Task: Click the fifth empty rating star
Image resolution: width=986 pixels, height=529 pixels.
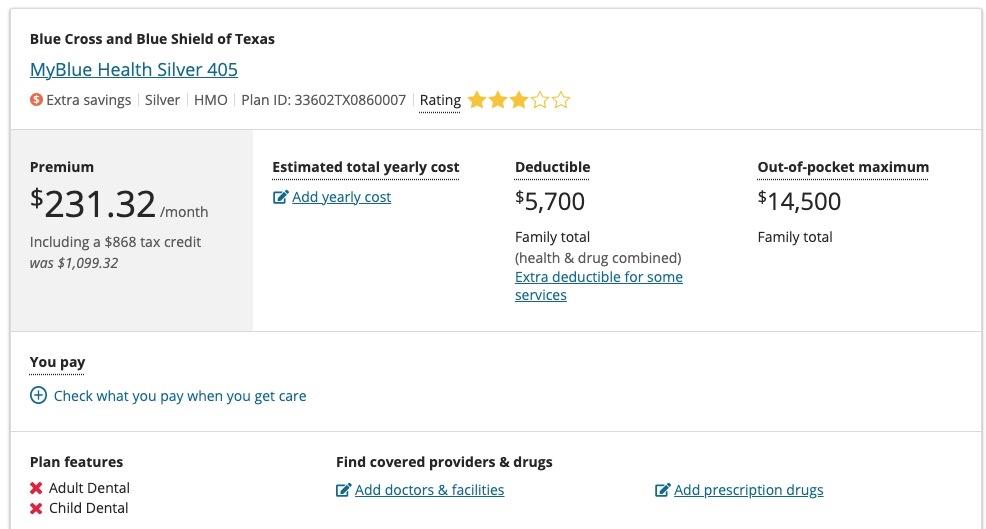Action: tap(561, 100)
